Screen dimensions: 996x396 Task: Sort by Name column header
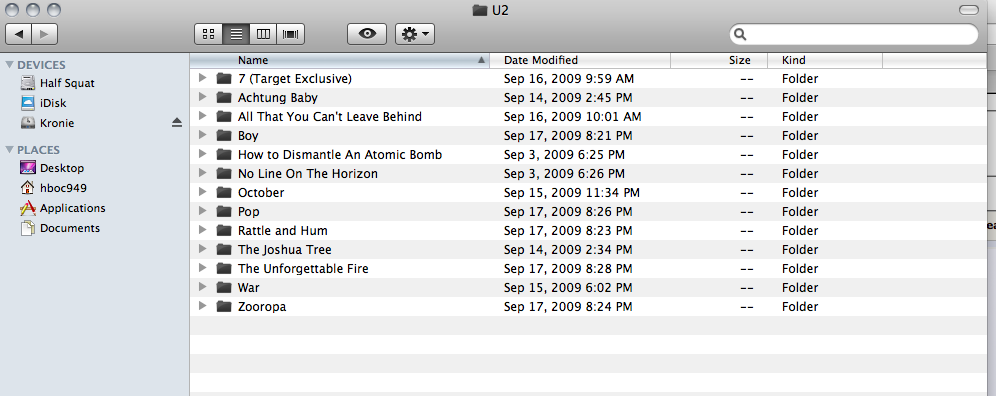pyautogui.click(x=339, y=60)
